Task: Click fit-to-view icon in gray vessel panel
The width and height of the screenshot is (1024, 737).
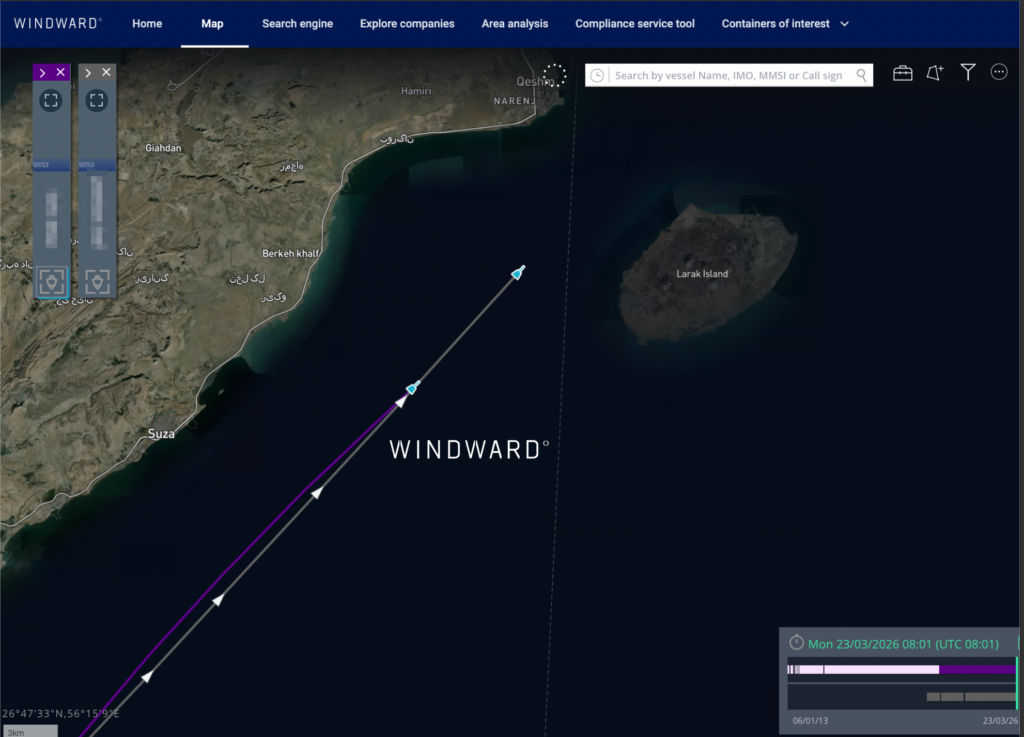Action: coord(97,101)
